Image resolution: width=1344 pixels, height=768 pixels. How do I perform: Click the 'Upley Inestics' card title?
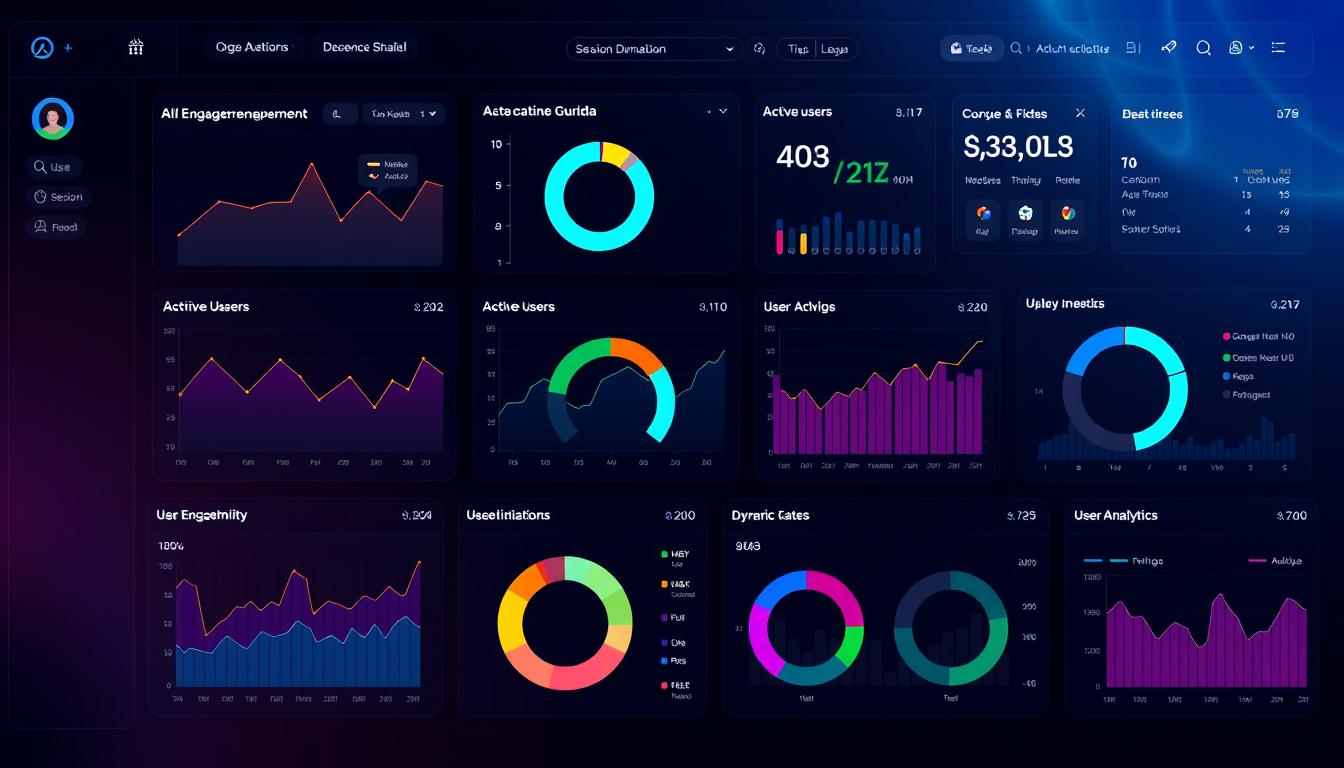pos(1065,304)
